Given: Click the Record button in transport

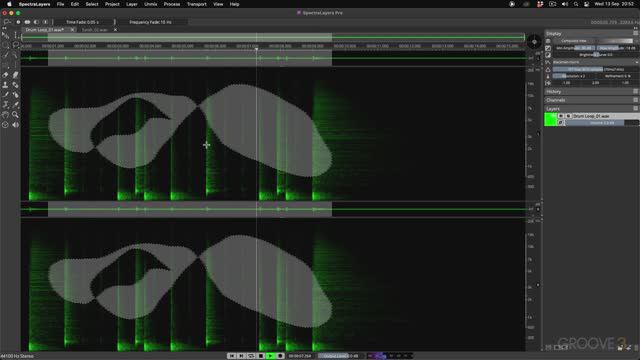Looking at the screenshot, I should pyautogui.click(x=280, y=356).
